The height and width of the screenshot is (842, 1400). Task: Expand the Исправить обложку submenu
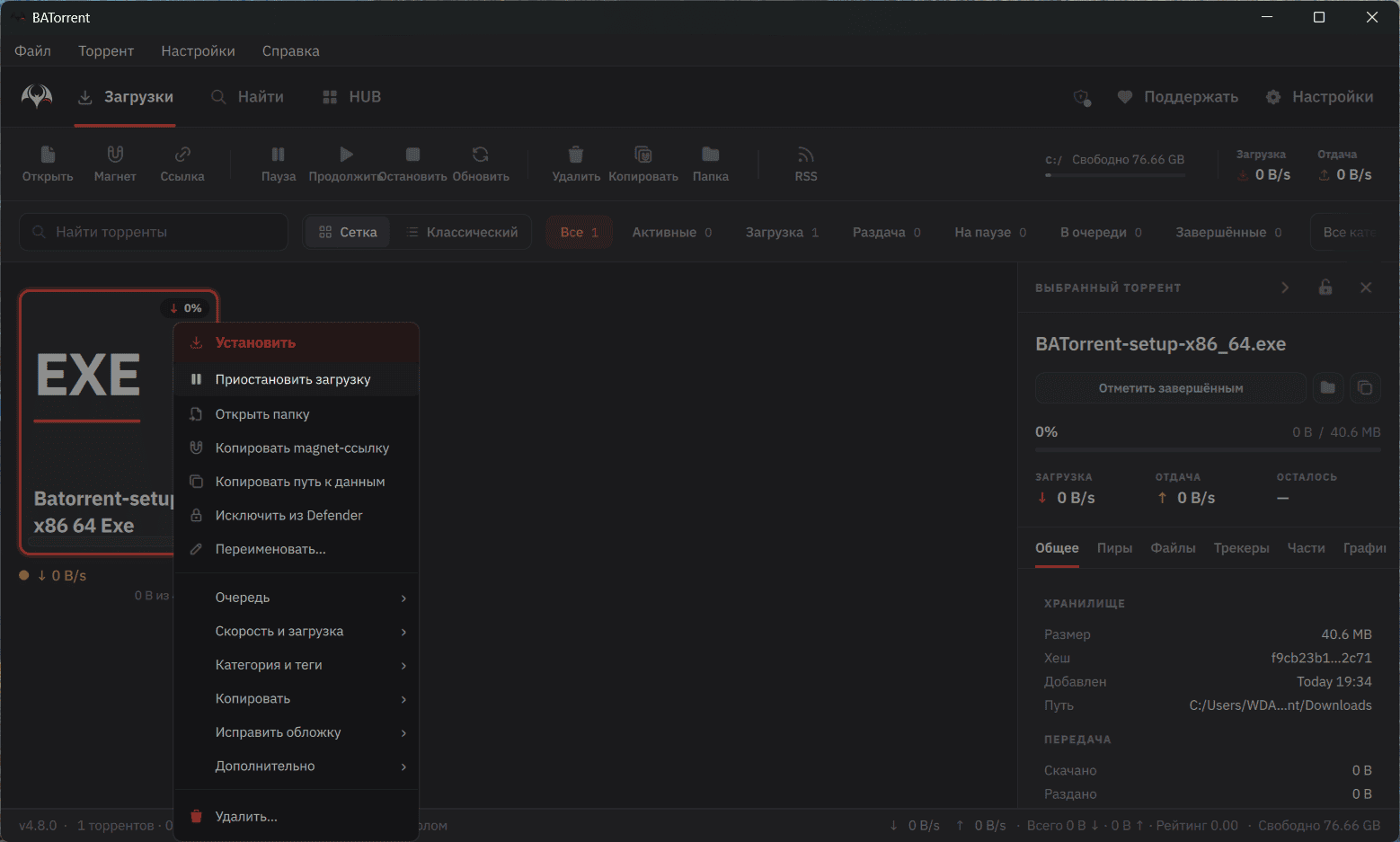click(x=297, y=732)
